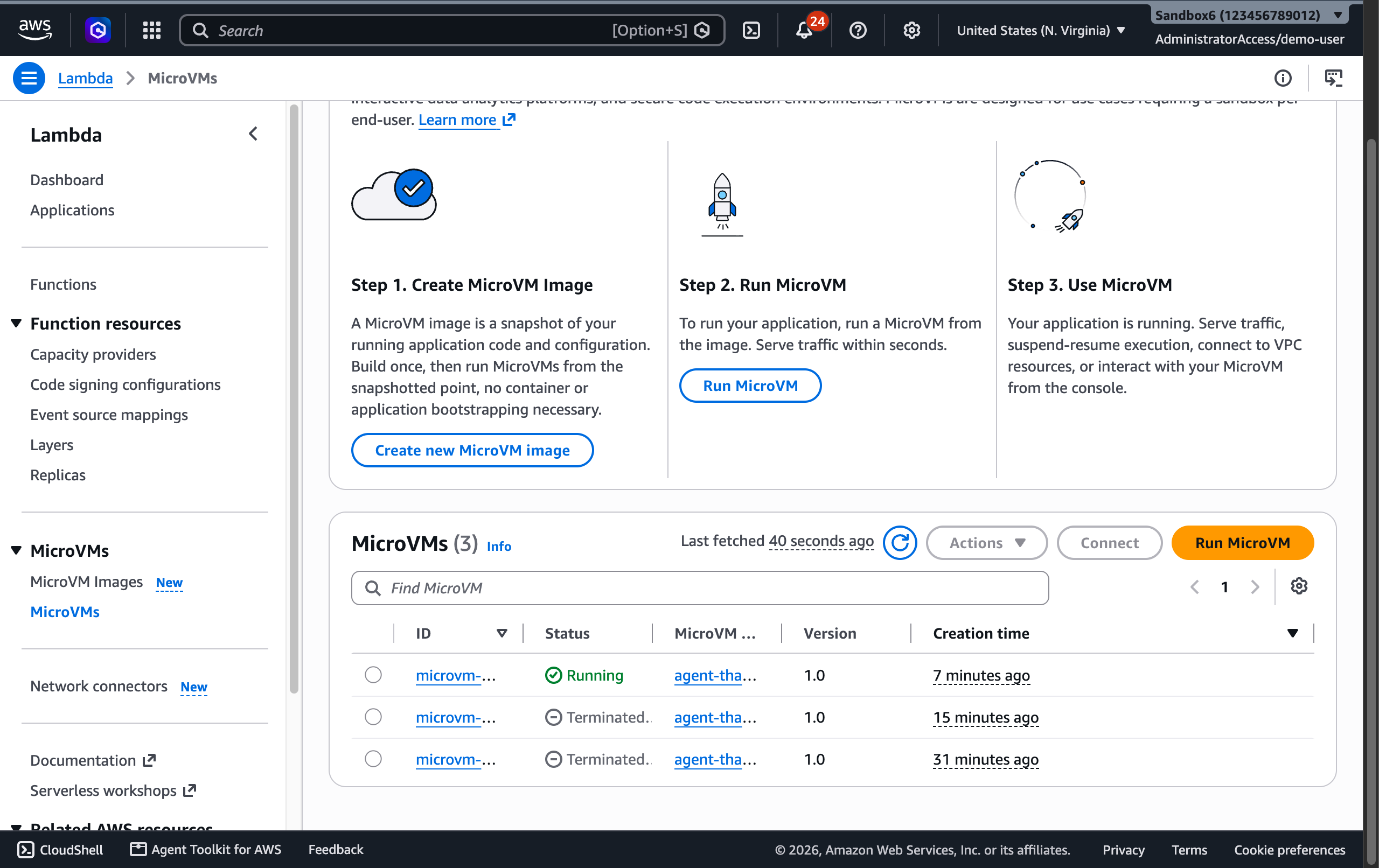
Task: Click the orbiting rocket Step 3 illustration
Action: [x=1050, y=197]
